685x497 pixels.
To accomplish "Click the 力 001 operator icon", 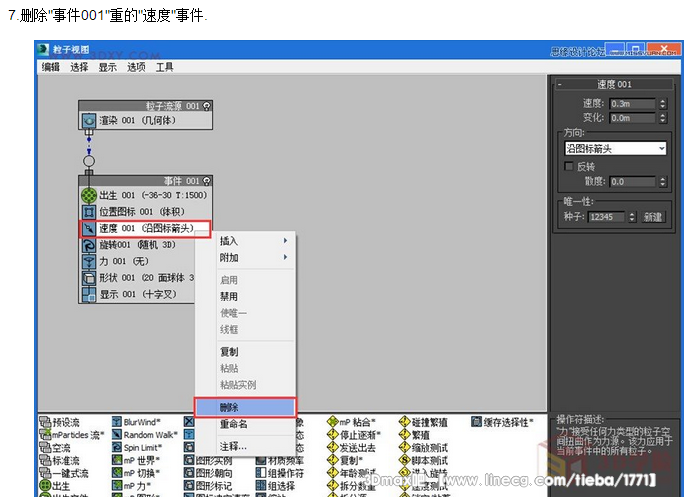I will pyautogui.click(x=89, y=262).
